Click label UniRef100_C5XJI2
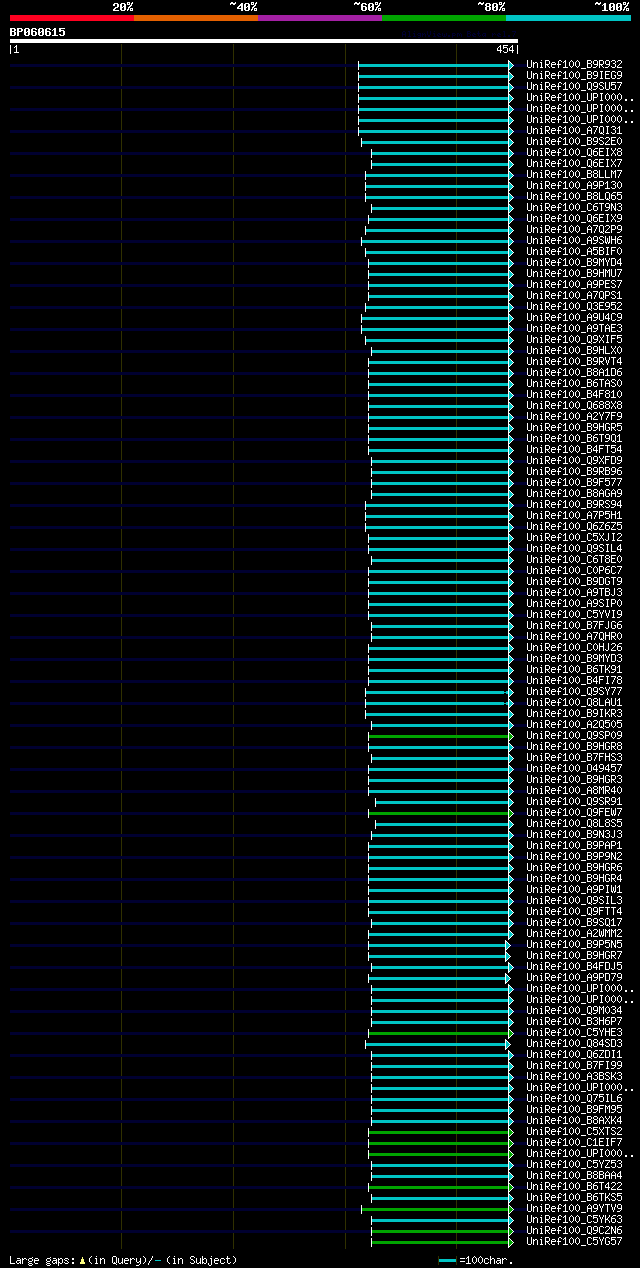The image size is (640, 1268). 574,537
